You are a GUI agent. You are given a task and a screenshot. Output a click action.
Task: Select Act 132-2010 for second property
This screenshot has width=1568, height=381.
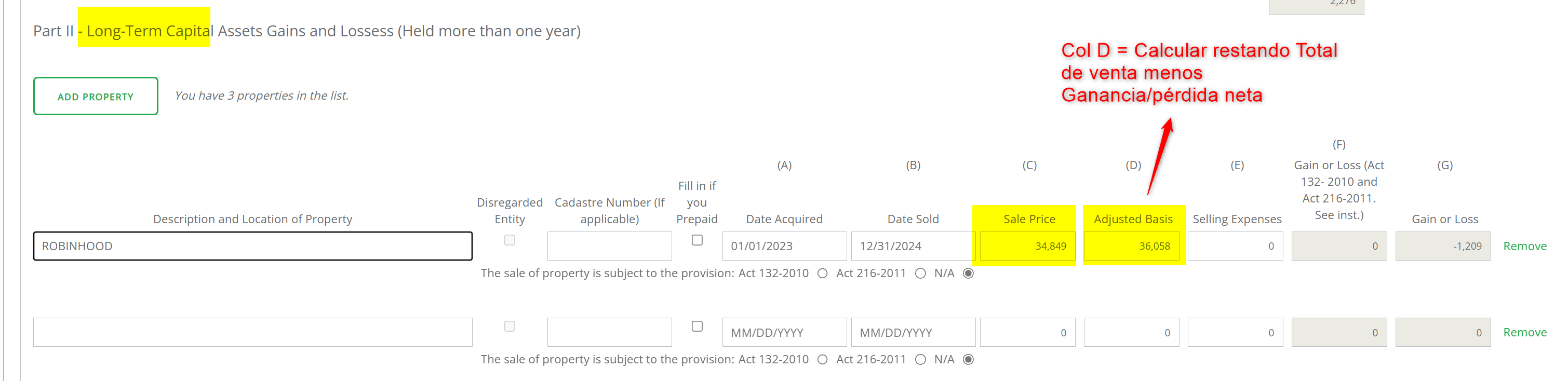coord(822,360)
